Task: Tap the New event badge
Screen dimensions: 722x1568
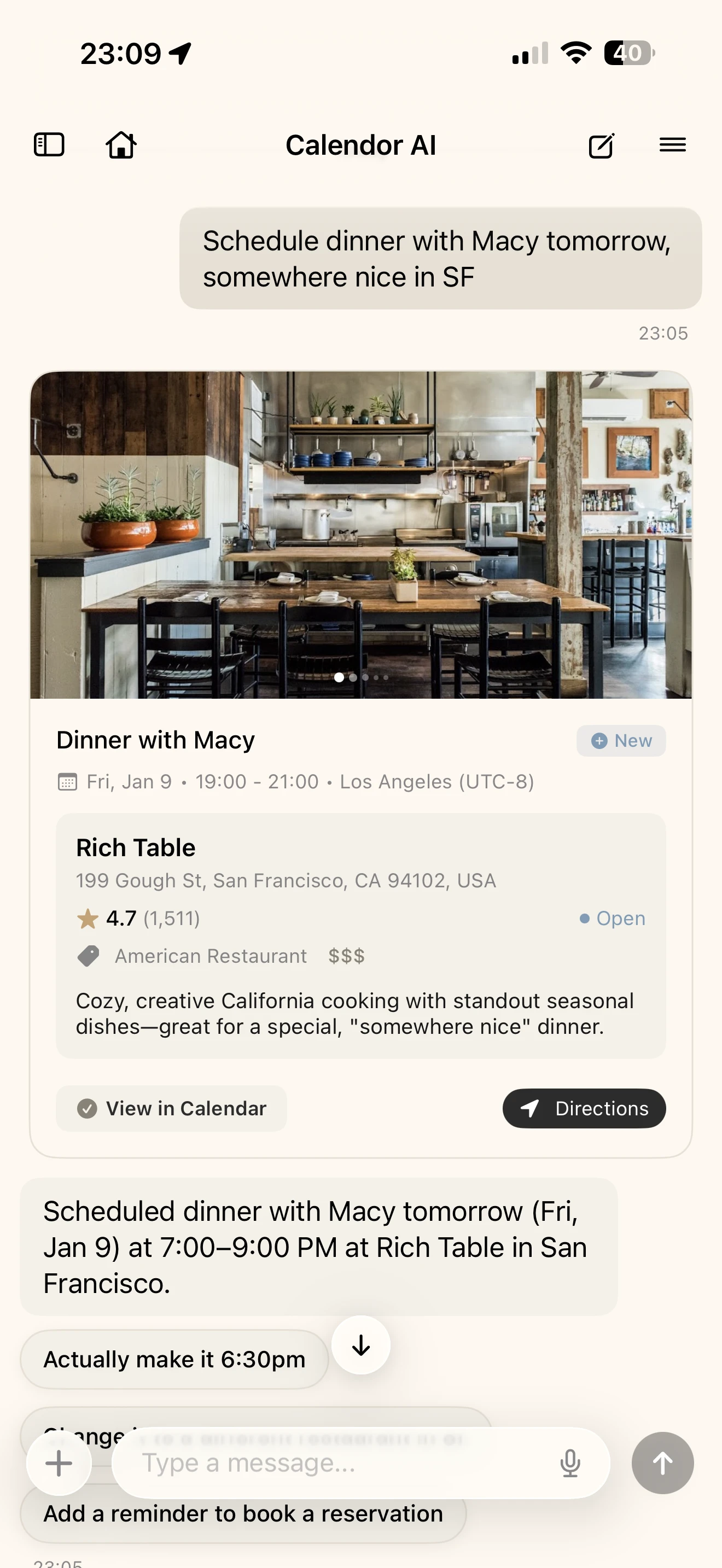Action: pos(621,741)
